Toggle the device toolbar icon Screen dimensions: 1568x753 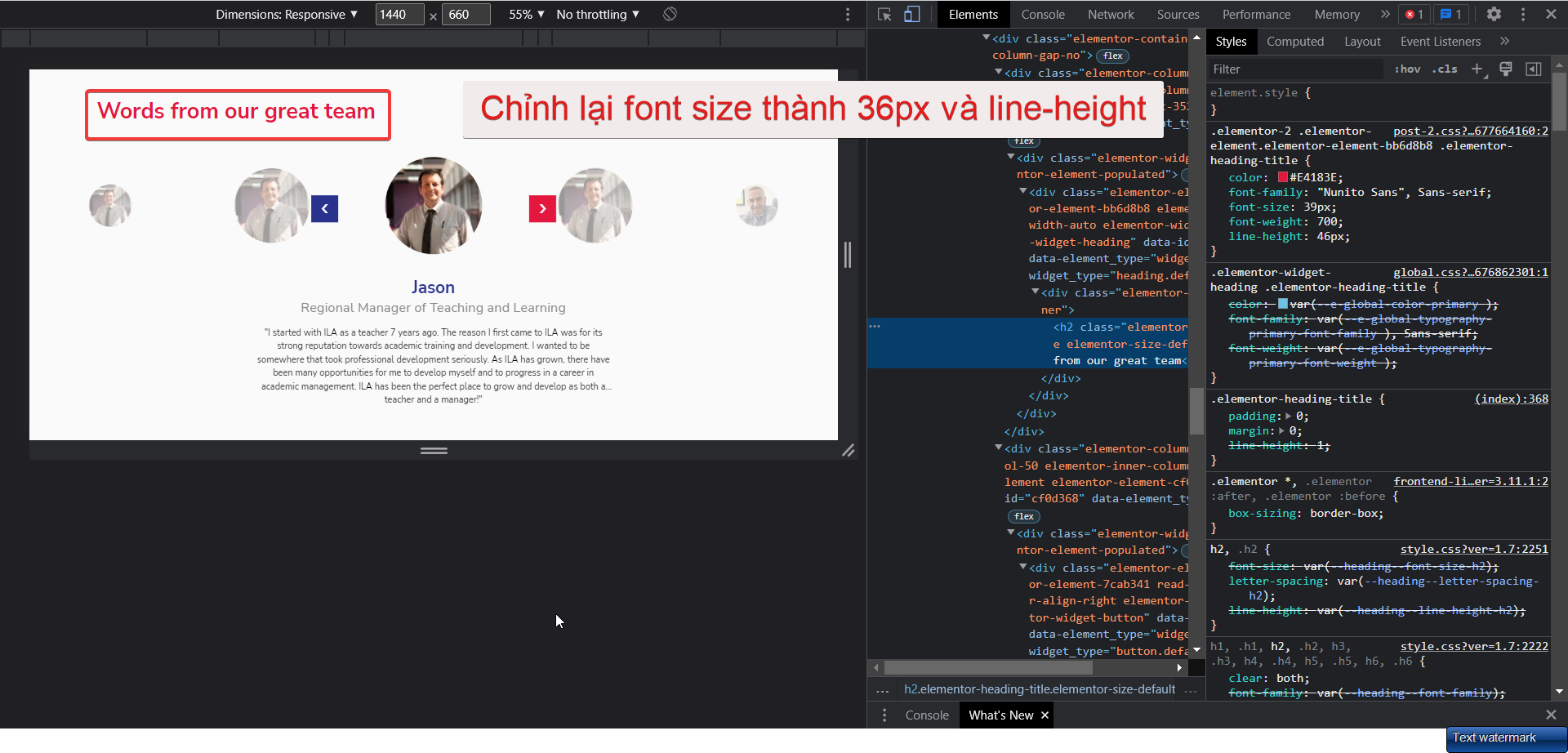(x=911, y=14)
